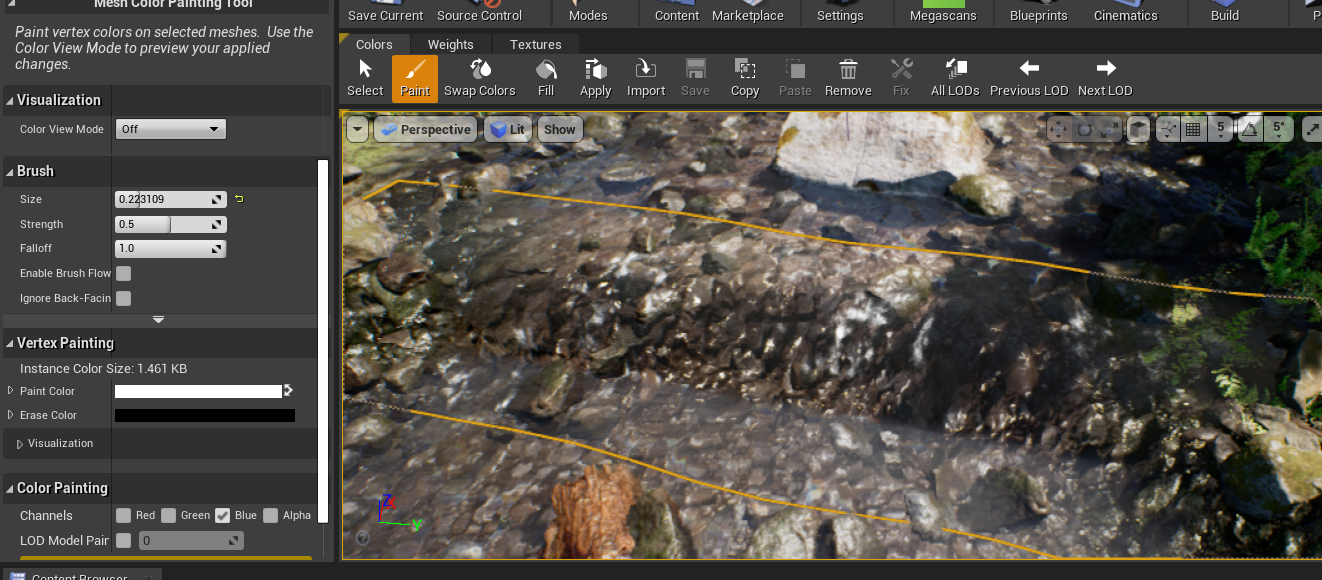
Task: Open Color View Mode dropdown
Action: [171, 129]
